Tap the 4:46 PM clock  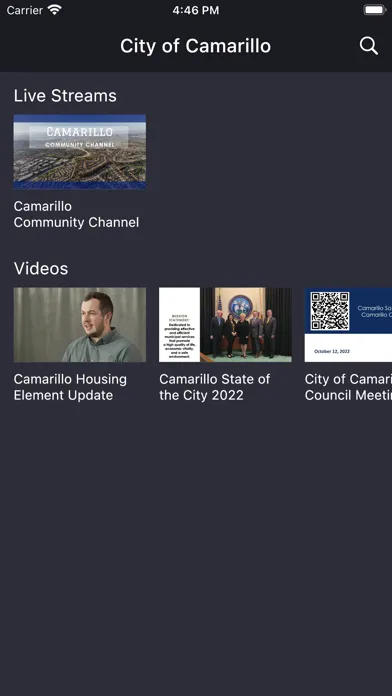[196, 10]
